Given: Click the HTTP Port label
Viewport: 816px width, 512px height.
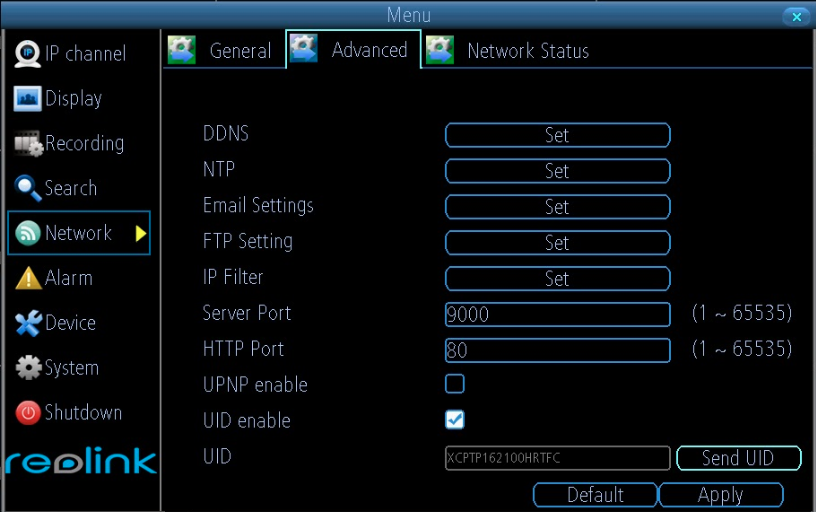Looking at the screenshot, I should (x=244, y=349).
